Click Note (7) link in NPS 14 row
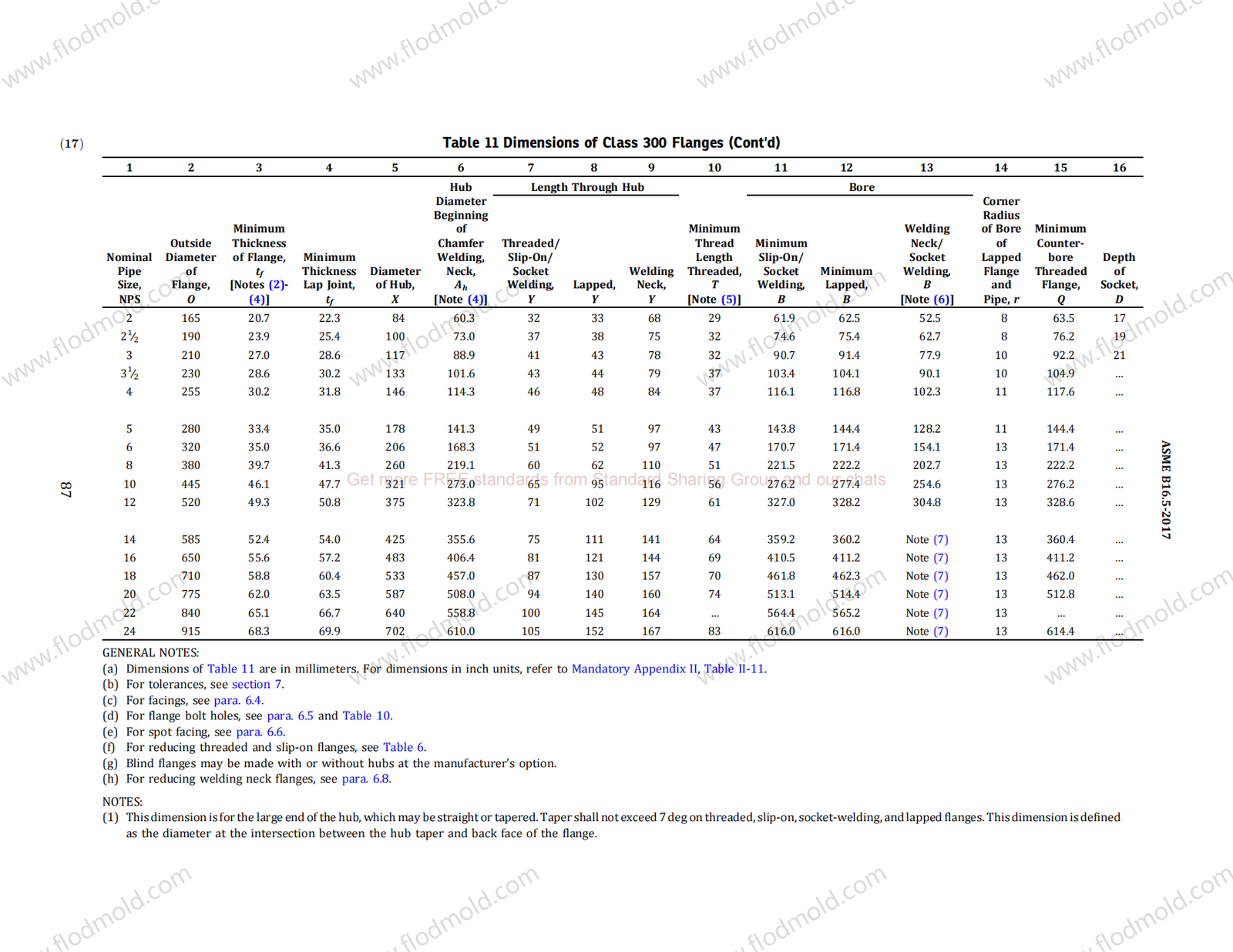The height and width of the screenshot is (952, 1233). pos(940,540)
